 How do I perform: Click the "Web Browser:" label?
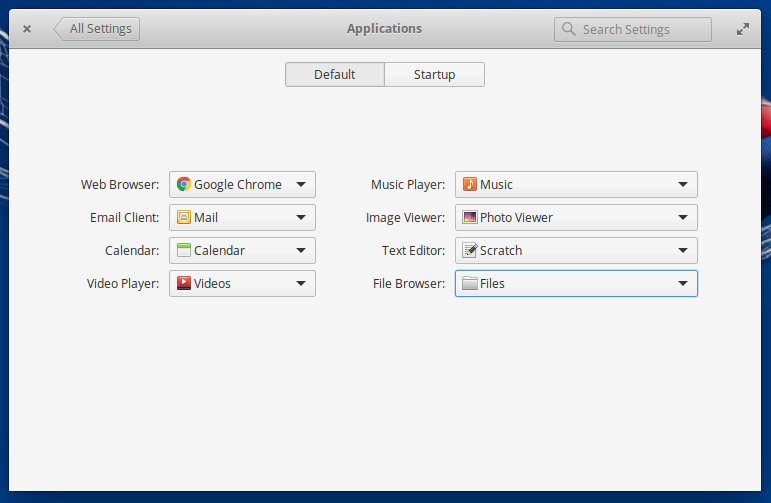click(x=120, y=184)
